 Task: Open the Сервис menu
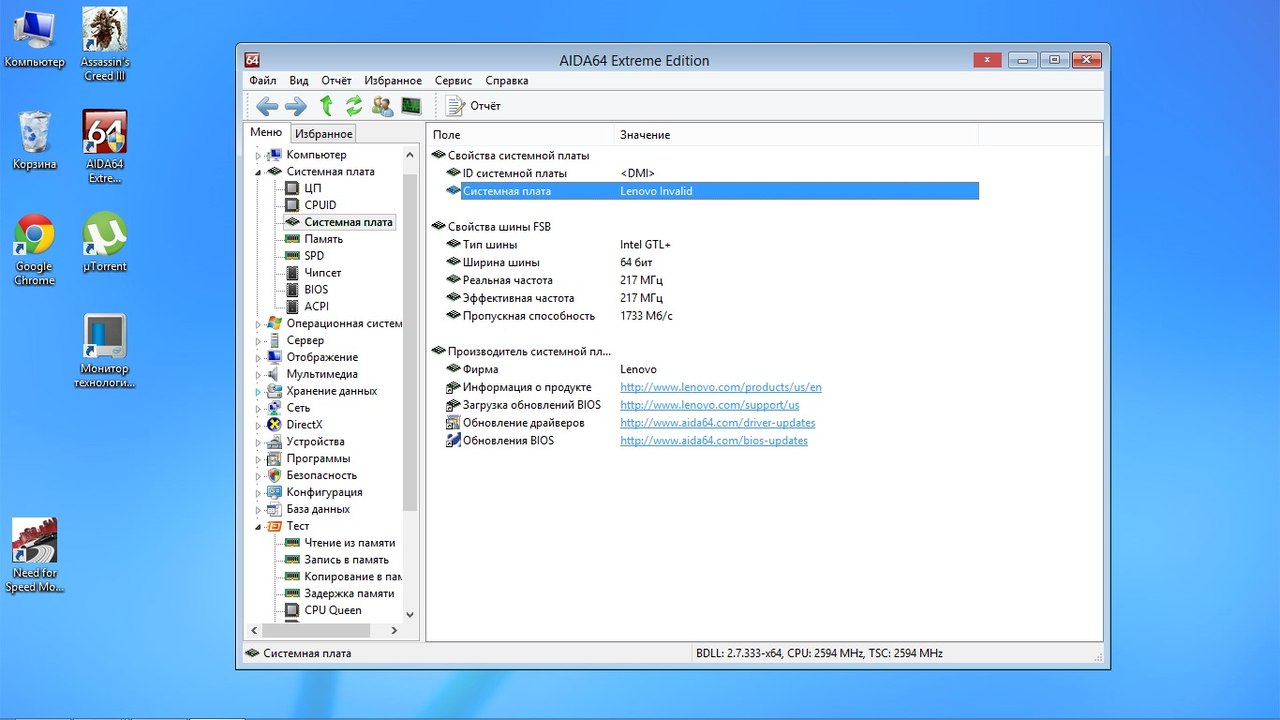[x=453, y=81]
